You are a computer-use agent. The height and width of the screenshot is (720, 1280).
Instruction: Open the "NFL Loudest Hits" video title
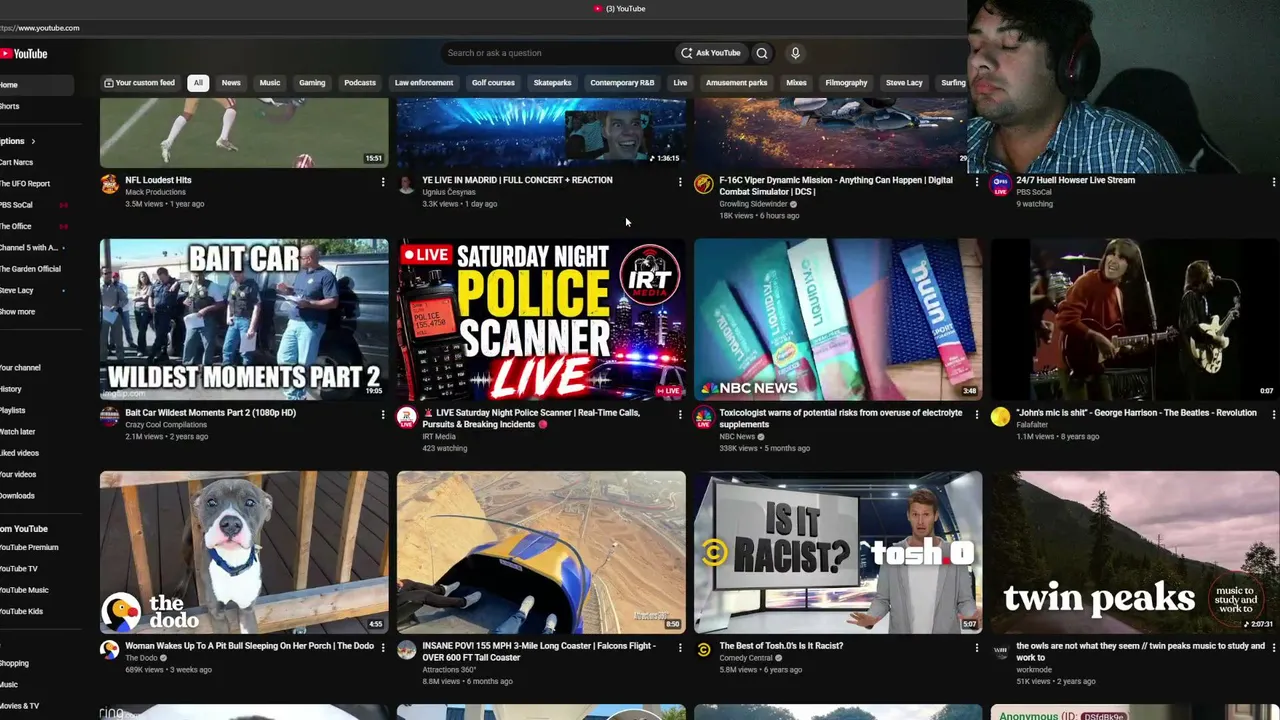click(x=158, y=180)
